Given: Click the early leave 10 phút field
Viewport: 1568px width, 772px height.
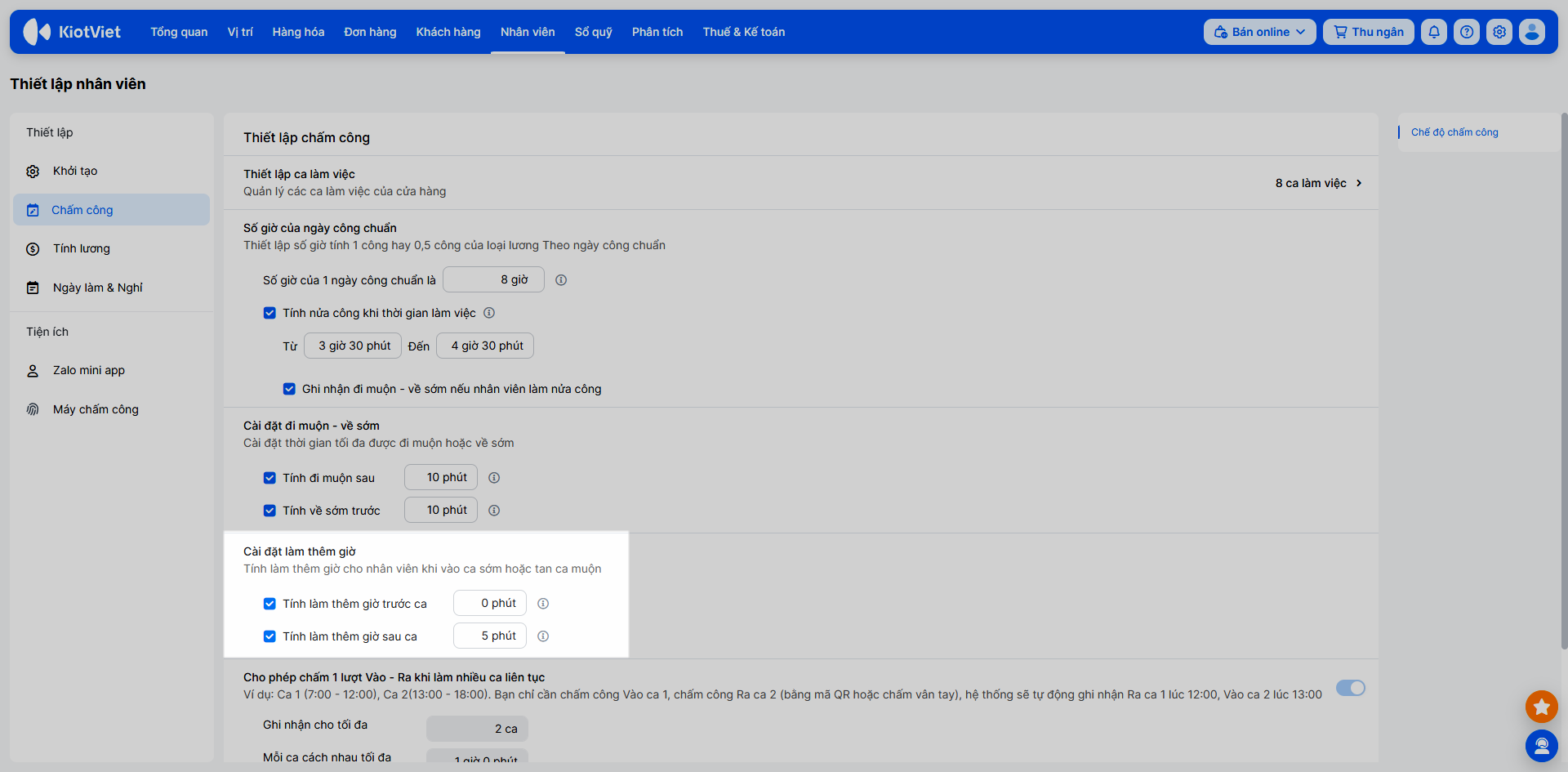Looking at the screenshot, I should (x=441, y=510).
